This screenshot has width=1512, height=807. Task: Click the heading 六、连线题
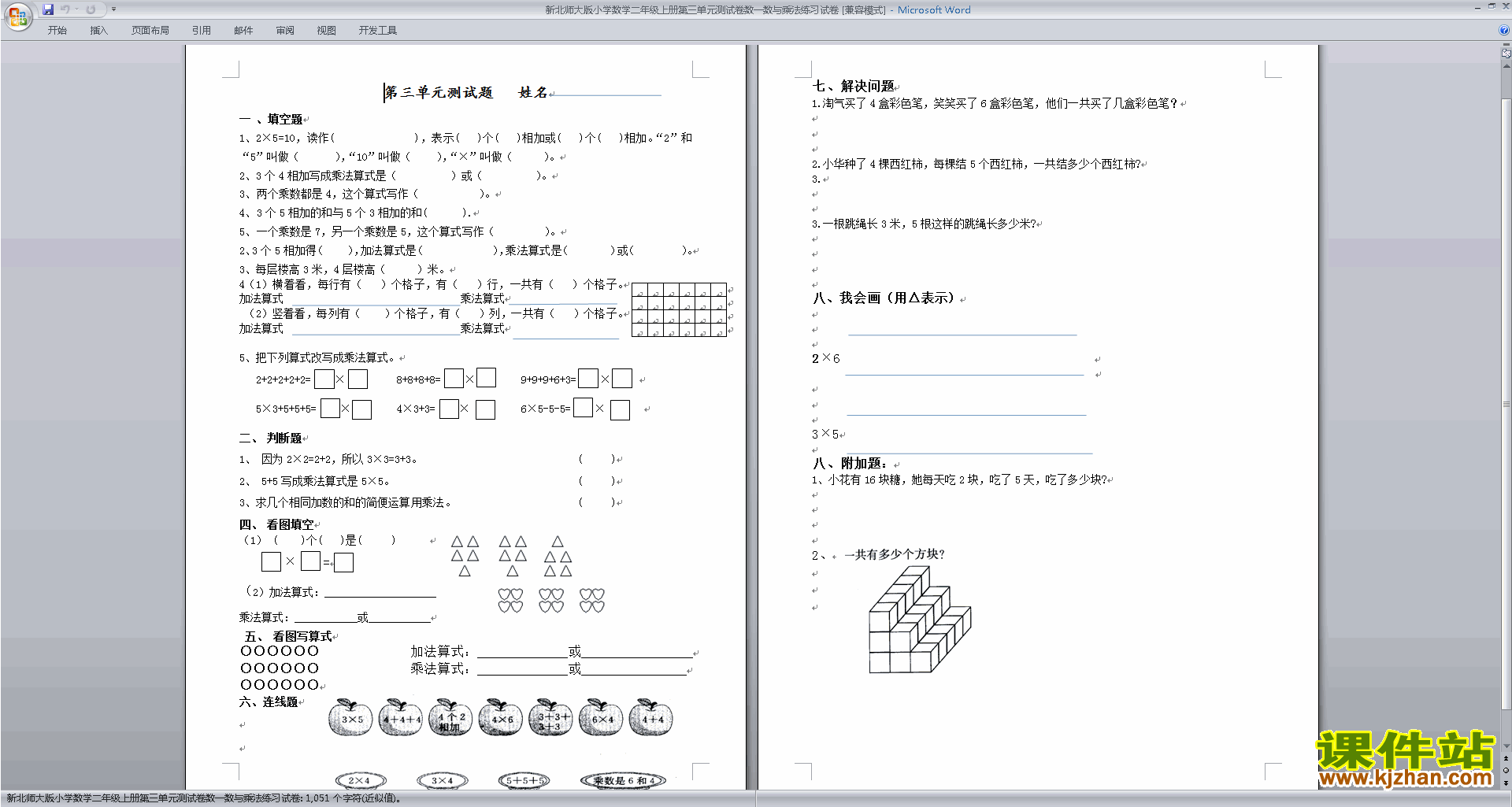(269, 701)
